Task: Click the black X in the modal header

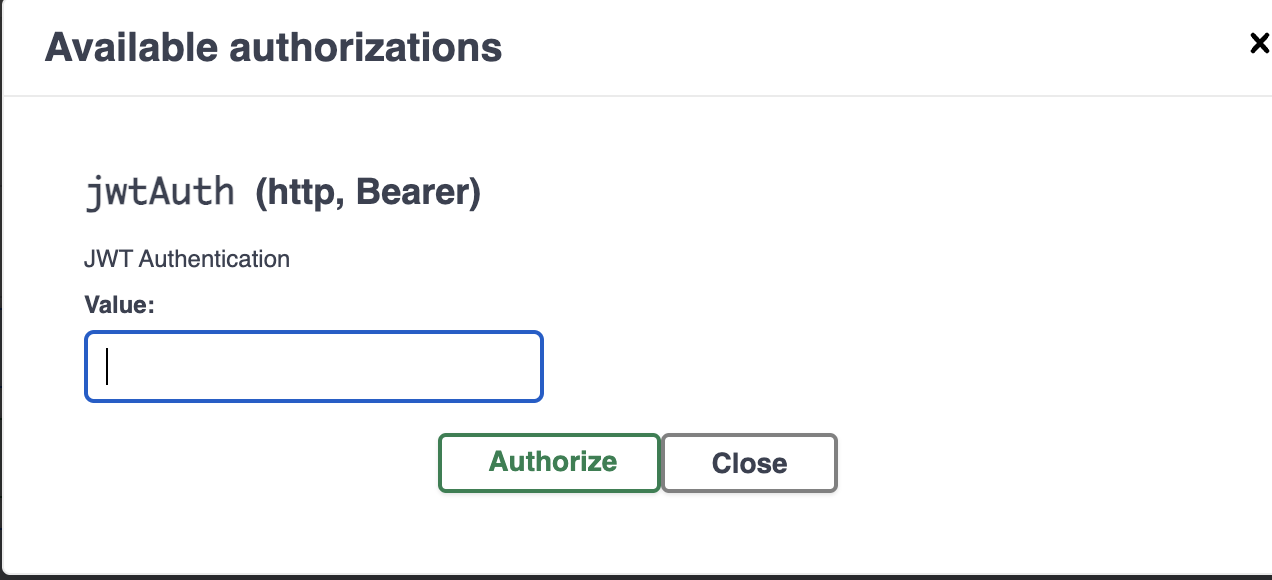Action: click(x=1259, y=44)
